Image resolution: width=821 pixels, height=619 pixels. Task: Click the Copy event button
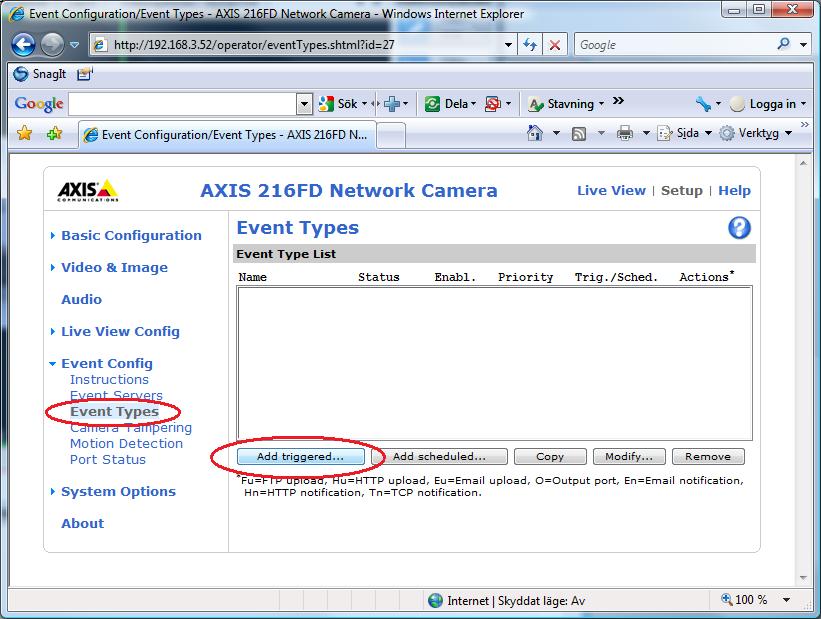pos(550,457)
